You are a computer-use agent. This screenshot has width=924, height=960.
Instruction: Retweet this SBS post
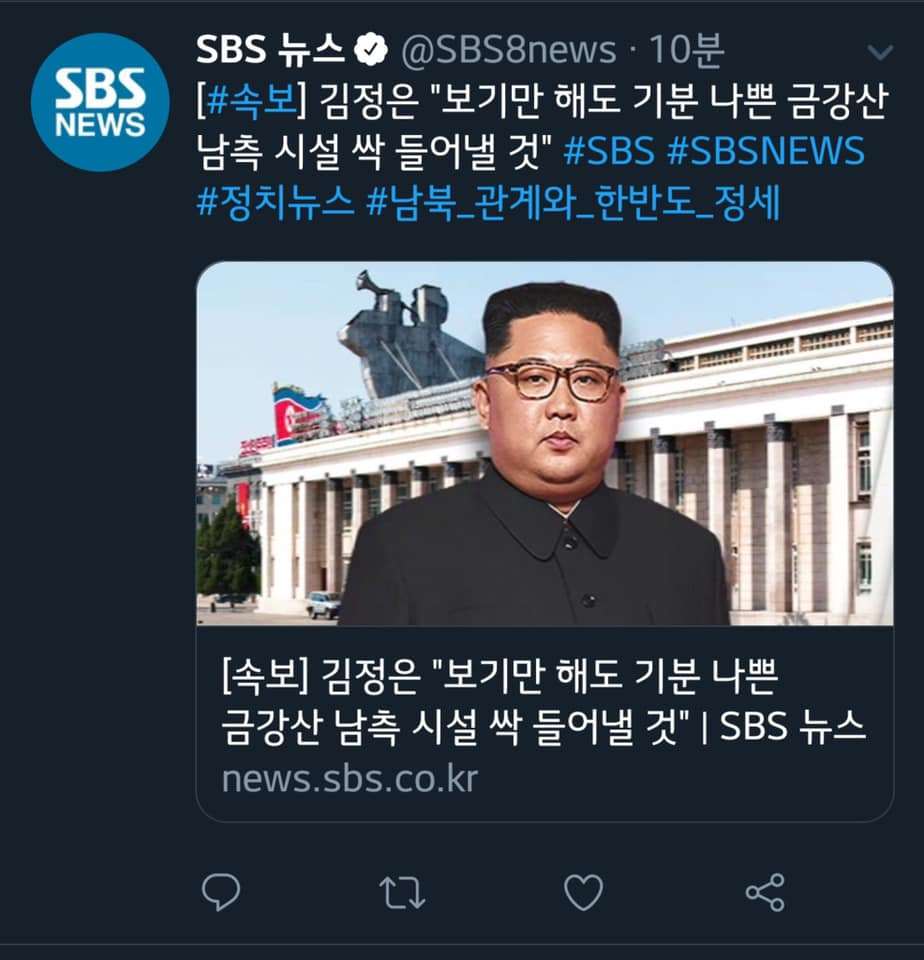pos(402,892)
